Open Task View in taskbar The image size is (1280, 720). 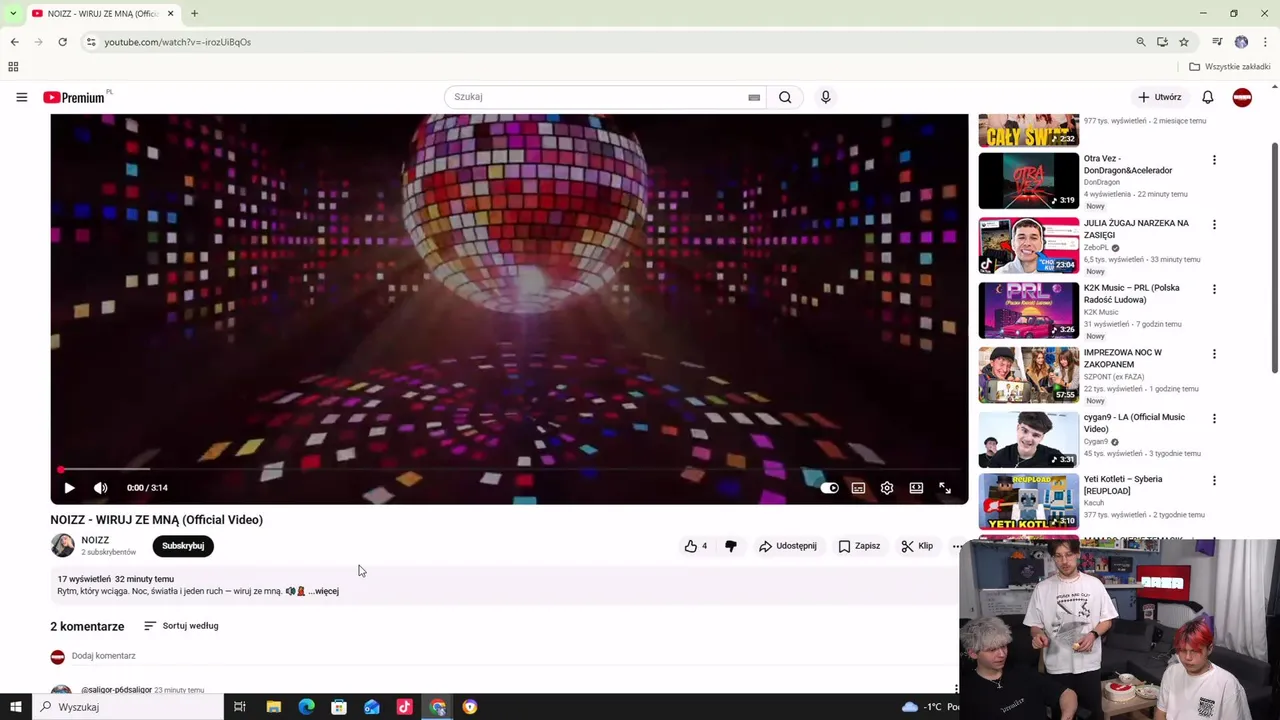pyautogui.click(x=240, y=707)
